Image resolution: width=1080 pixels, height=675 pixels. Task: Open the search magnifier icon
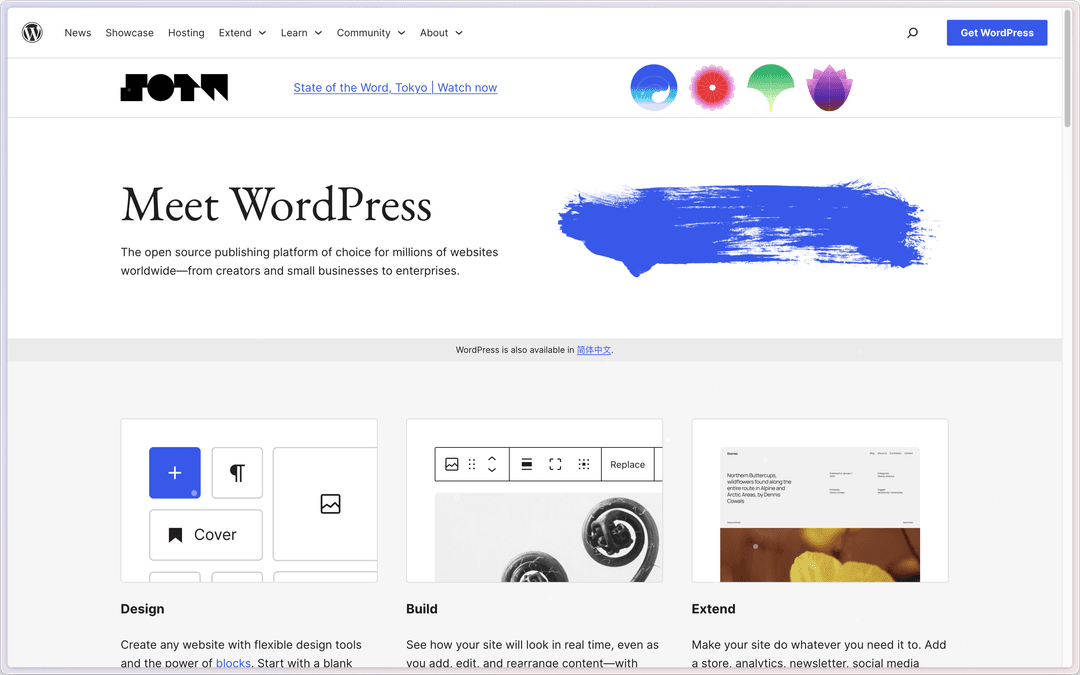[x=912, y=33]
